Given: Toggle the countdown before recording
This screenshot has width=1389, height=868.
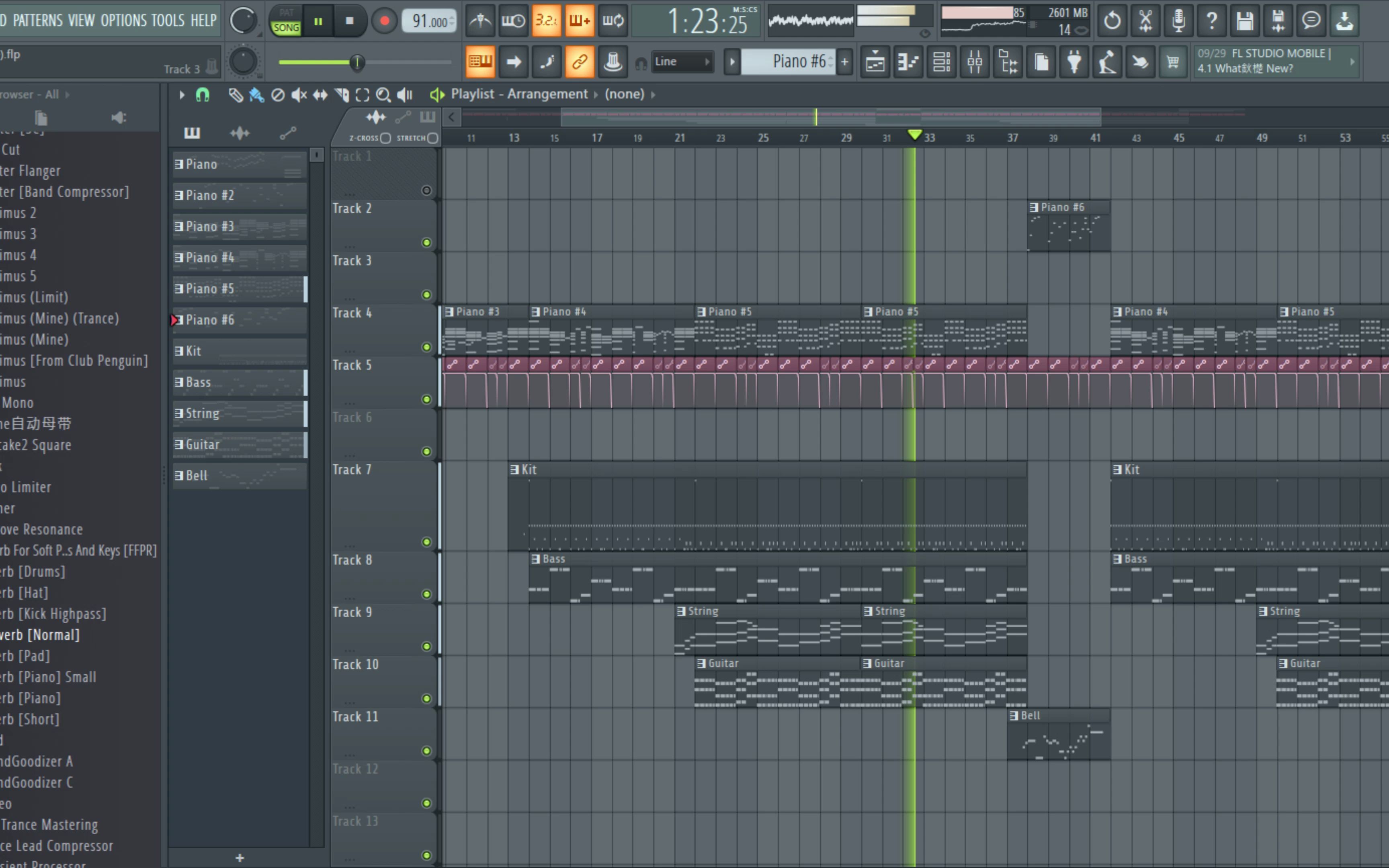Looking at the screenshot, I should (546, 21).
